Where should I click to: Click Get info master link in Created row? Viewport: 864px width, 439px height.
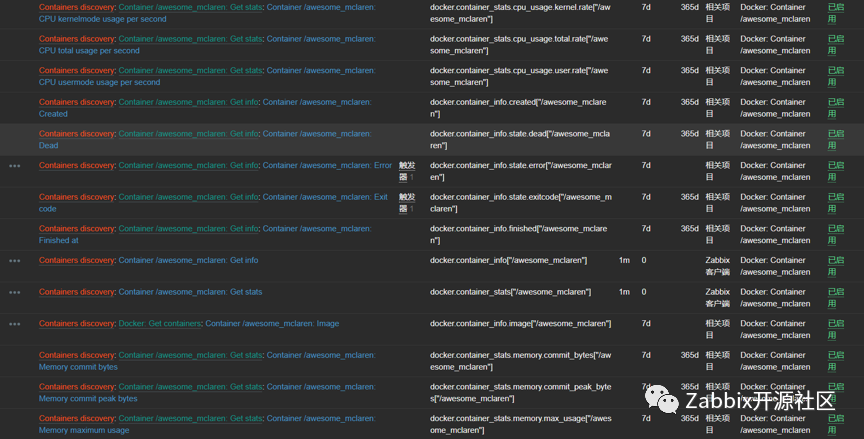188,102
